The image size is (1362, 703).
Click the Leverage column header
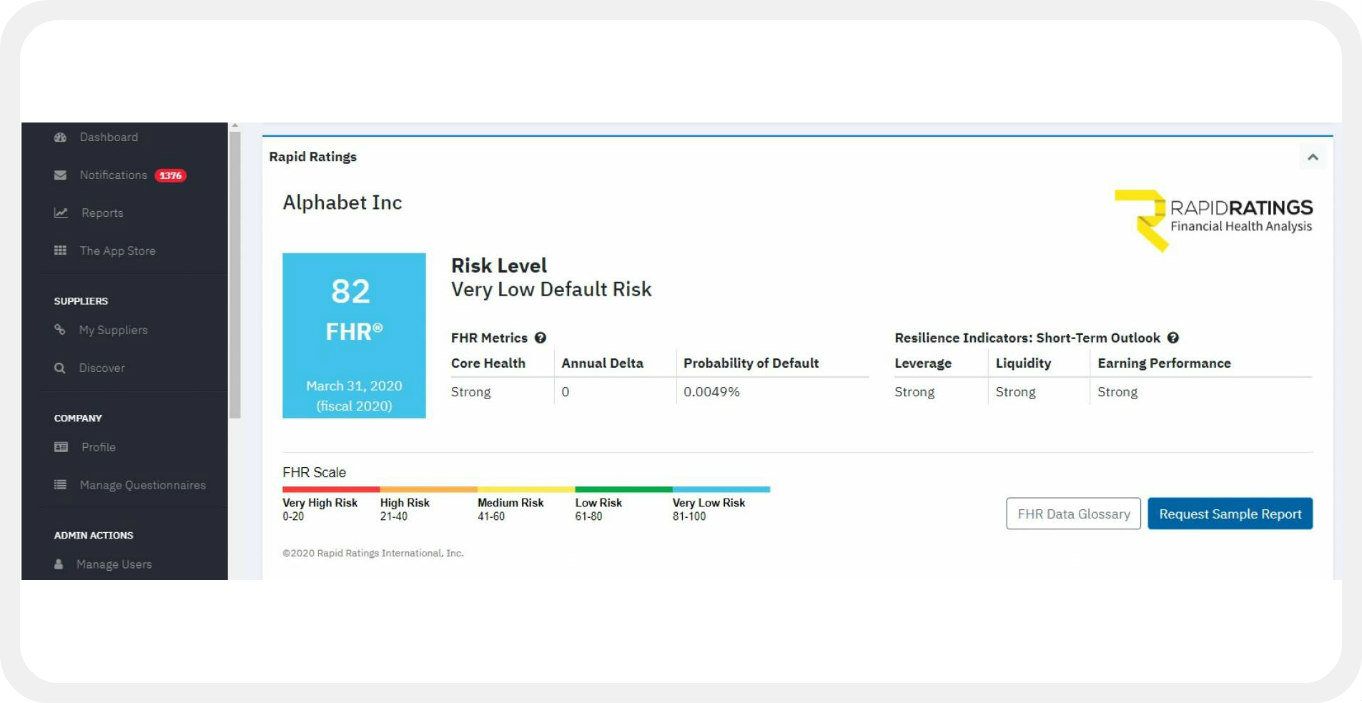[923, 363]
